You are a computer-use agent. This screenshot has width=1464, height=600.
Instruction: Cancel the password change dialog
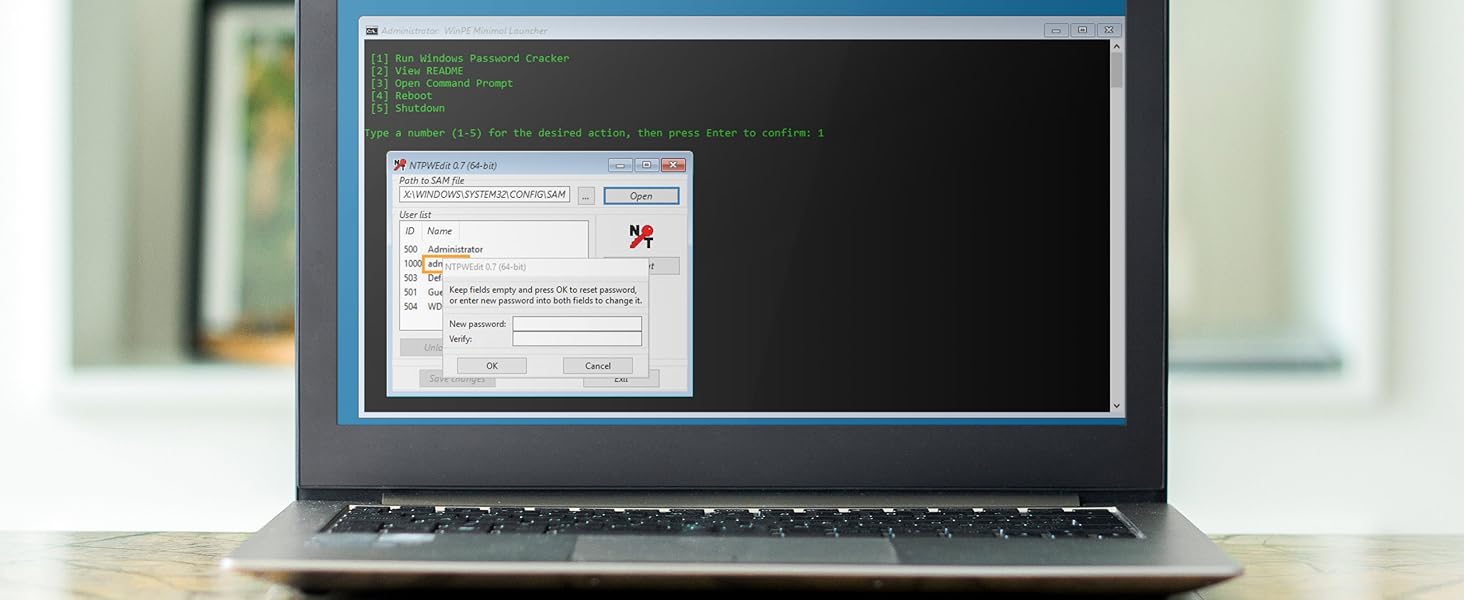point(598,366)
